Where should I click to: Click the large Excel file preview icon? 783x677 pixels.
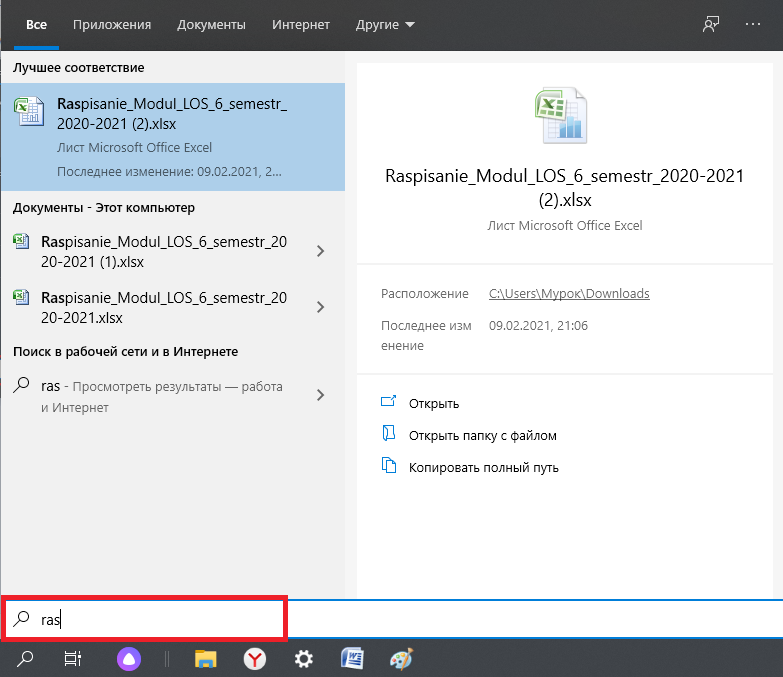[x=561, y=115]
